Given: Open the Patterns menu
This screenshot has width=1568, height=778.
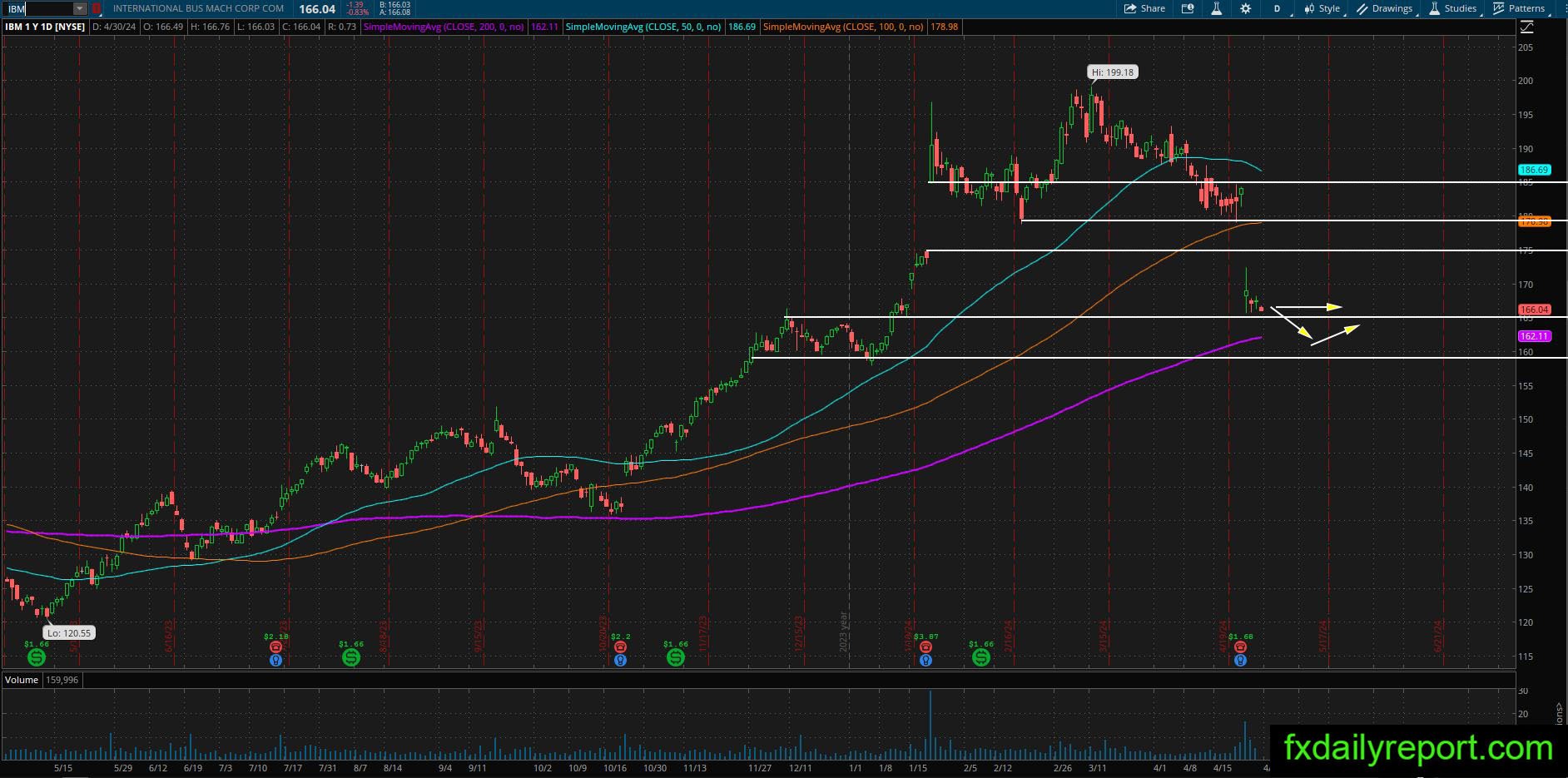Looking at the screenshot, I should click(1520, 8).
